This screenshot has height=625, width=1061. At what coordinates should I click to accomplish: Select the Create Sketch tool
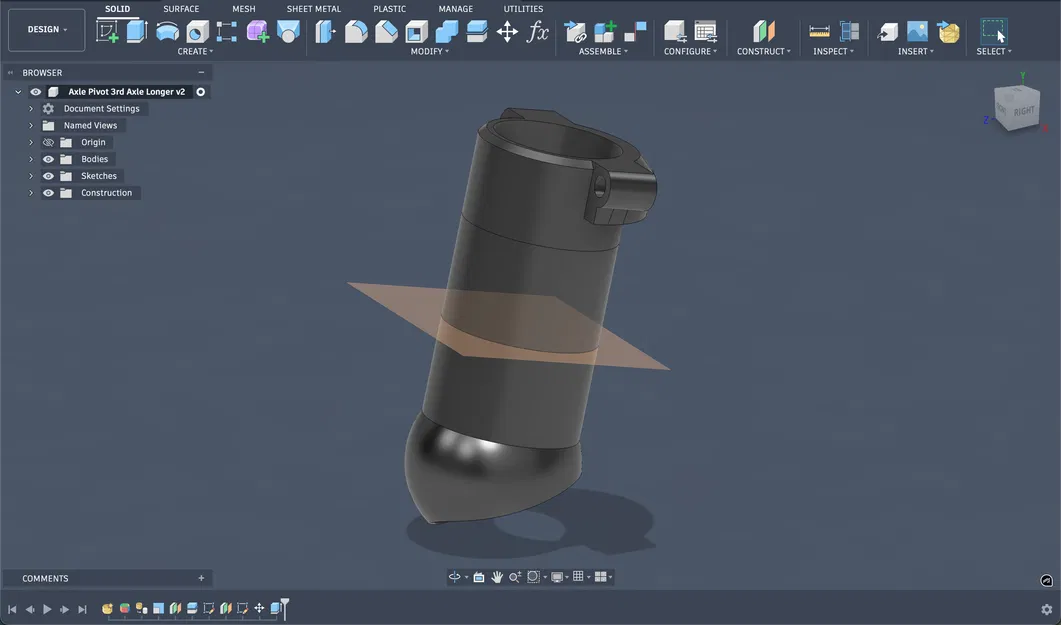point(107,31)
